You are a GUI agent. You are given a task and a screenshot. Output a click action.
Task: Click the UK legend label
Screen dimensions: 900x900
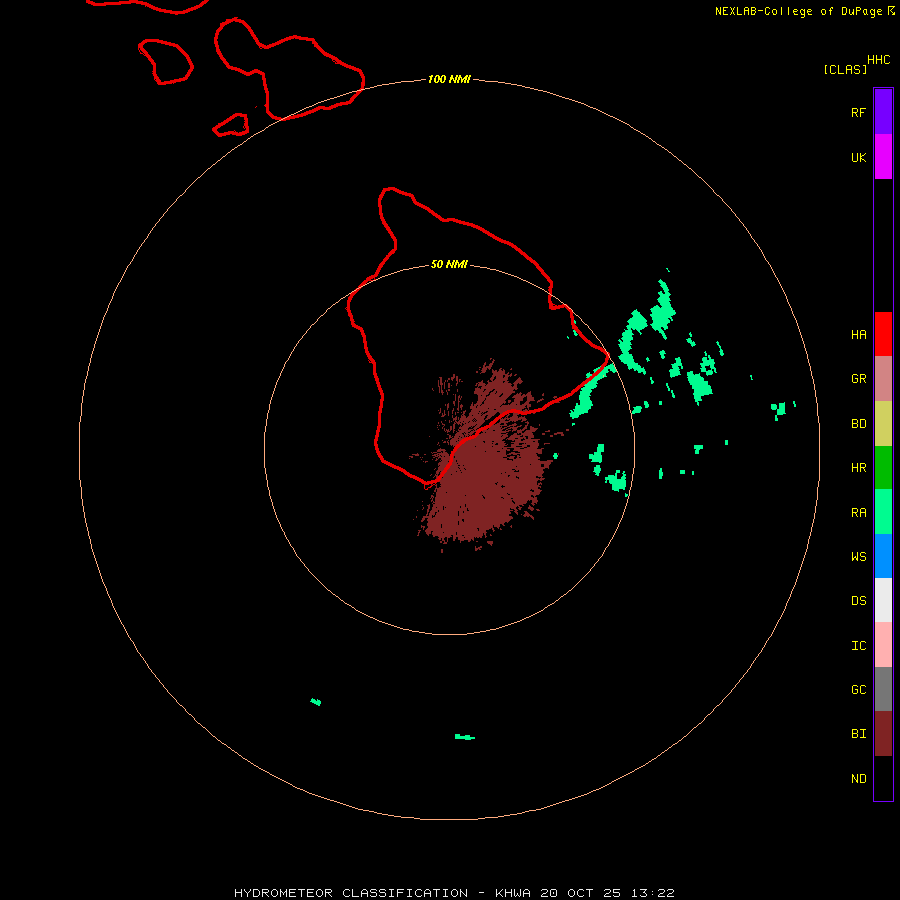click(x=858, y=157)
